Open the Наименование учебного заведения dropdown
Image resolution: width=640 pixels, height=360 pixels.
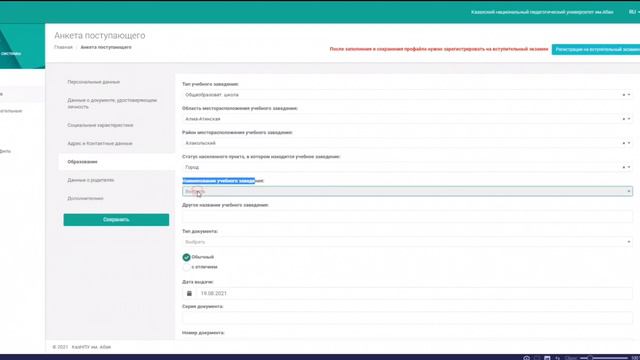pos(407,191)
